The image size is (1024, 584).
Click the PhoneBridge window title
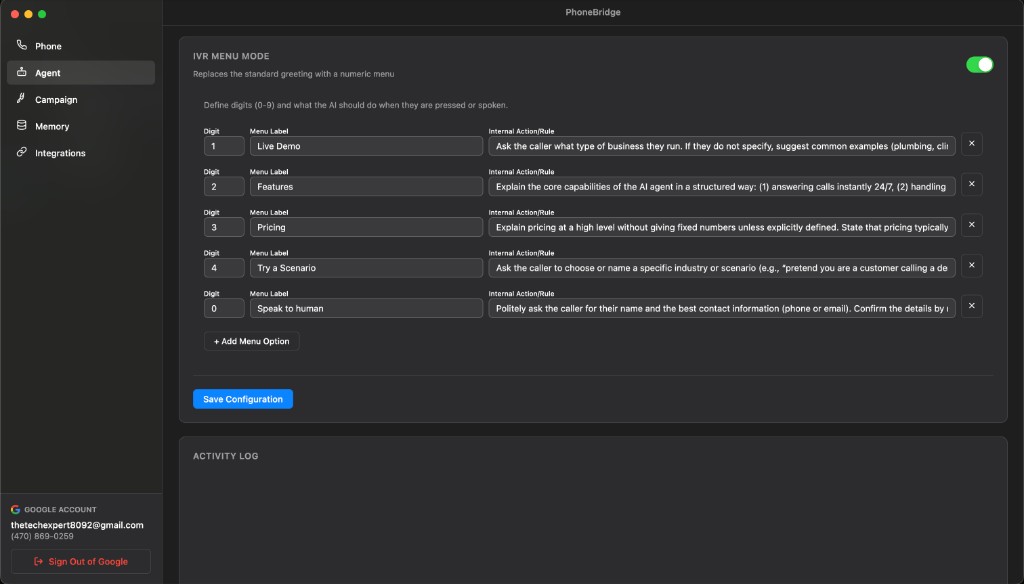(x=593, y=12)
